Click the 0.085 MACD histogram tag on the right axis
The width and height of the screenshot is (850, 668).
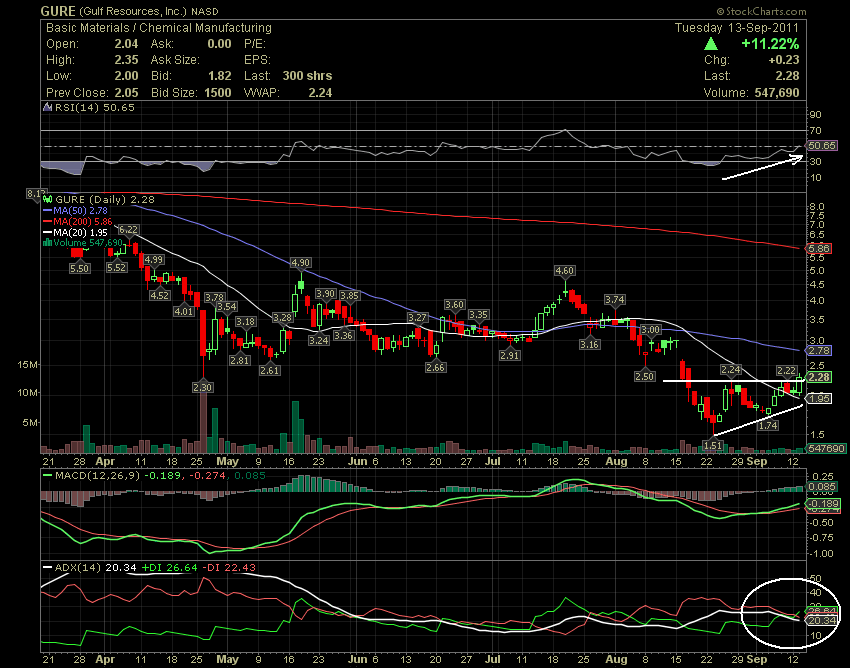(821, 486)
